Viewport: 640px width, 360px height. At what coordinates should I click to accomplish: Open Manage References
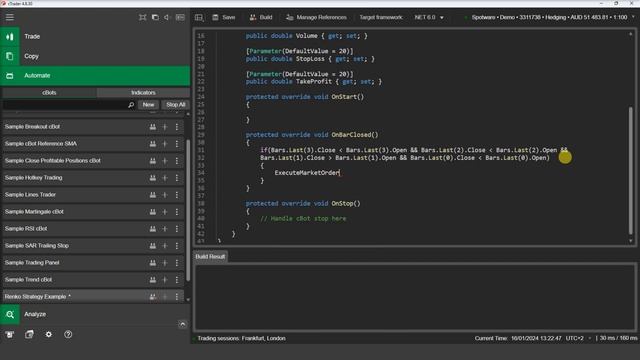coord(316,17)
